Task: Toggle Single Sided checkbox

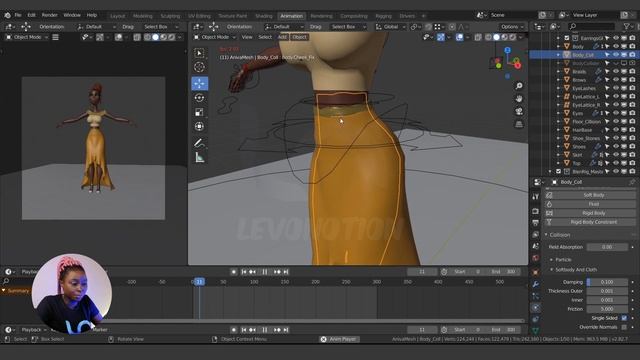Action: point(624,318)
